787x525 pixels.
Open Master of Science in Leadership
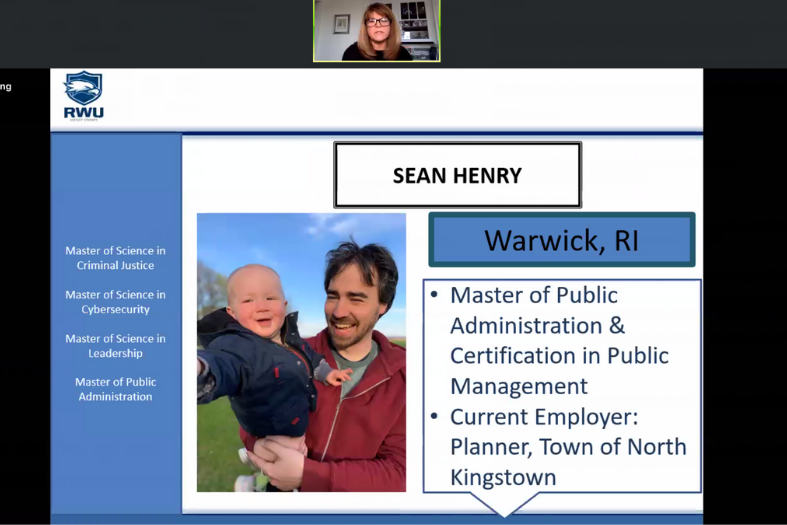click(x=115, y=346)
